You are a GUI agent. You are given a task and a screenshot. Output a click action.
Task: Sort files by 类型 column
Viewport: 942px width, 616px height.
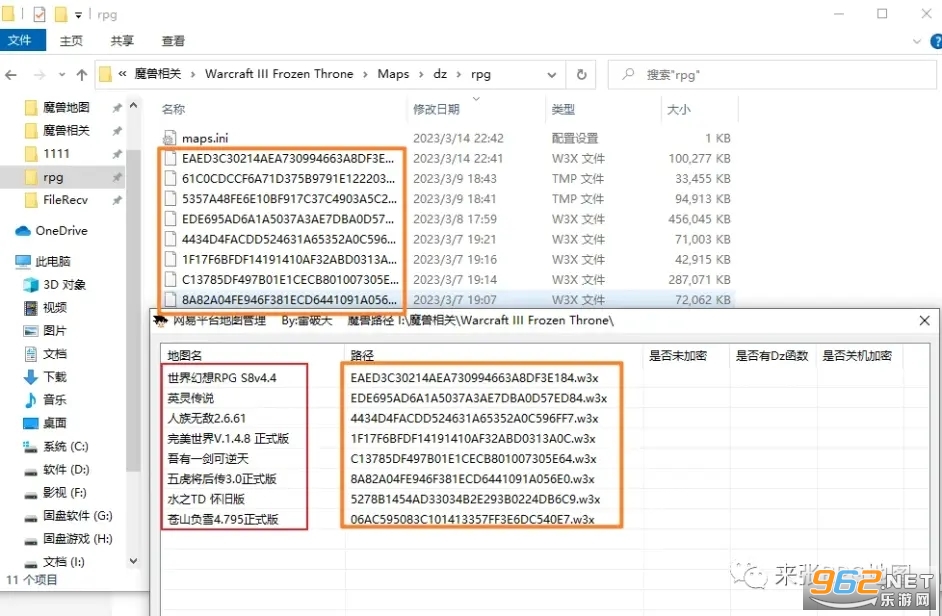click(563, 109)
